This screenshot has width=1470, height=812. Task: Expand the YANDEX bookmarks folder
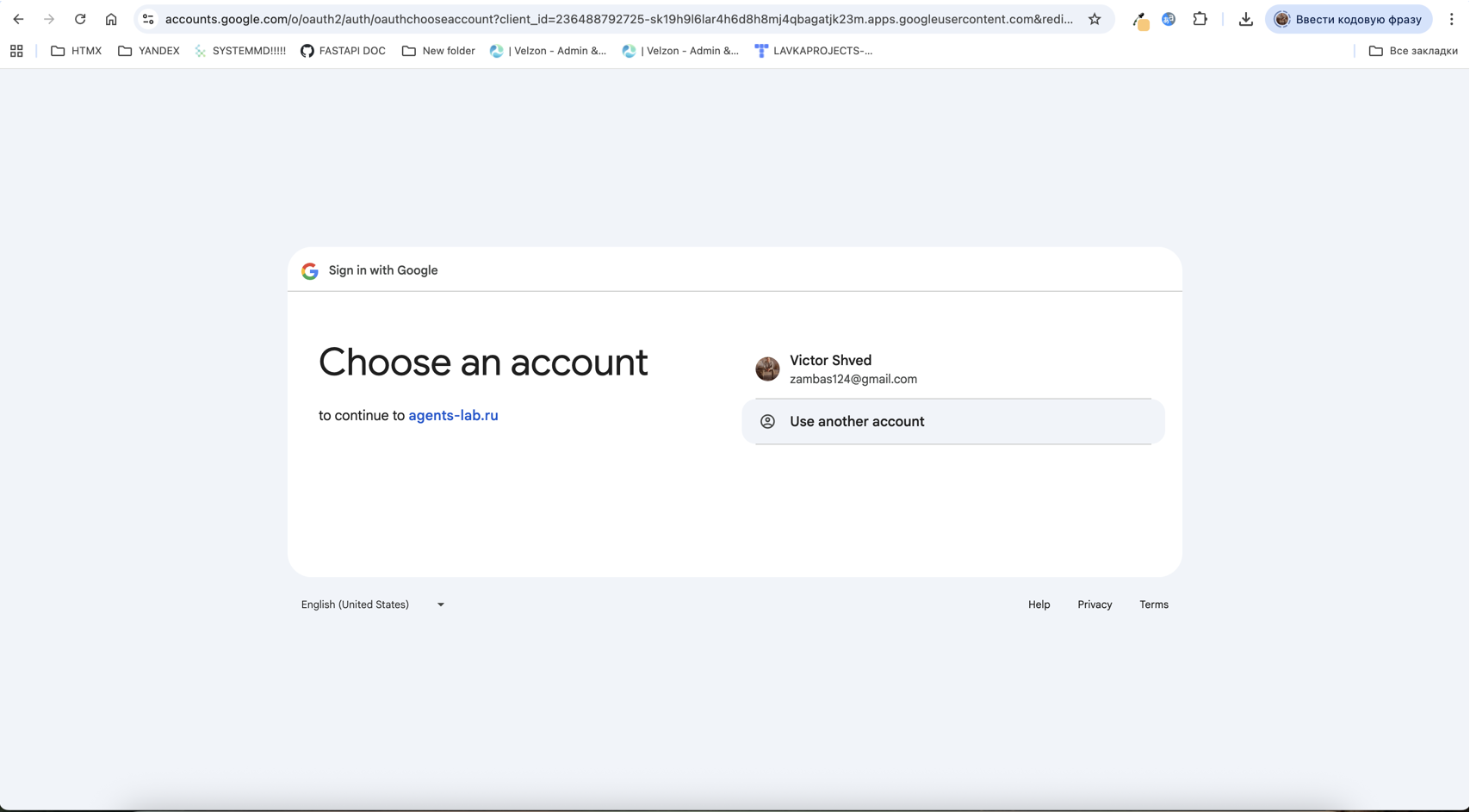[x=149, y=51]
